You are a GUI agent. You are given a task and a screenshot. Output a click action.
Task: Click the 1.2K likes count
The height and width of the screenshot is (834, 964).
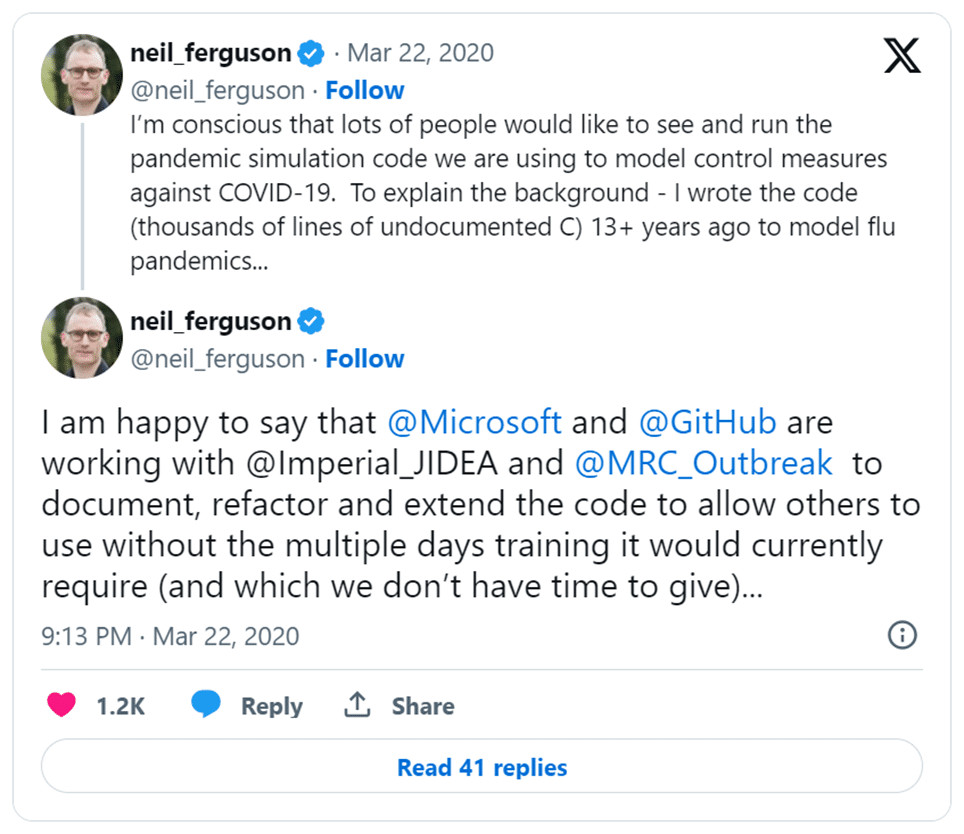coord(120,706)
